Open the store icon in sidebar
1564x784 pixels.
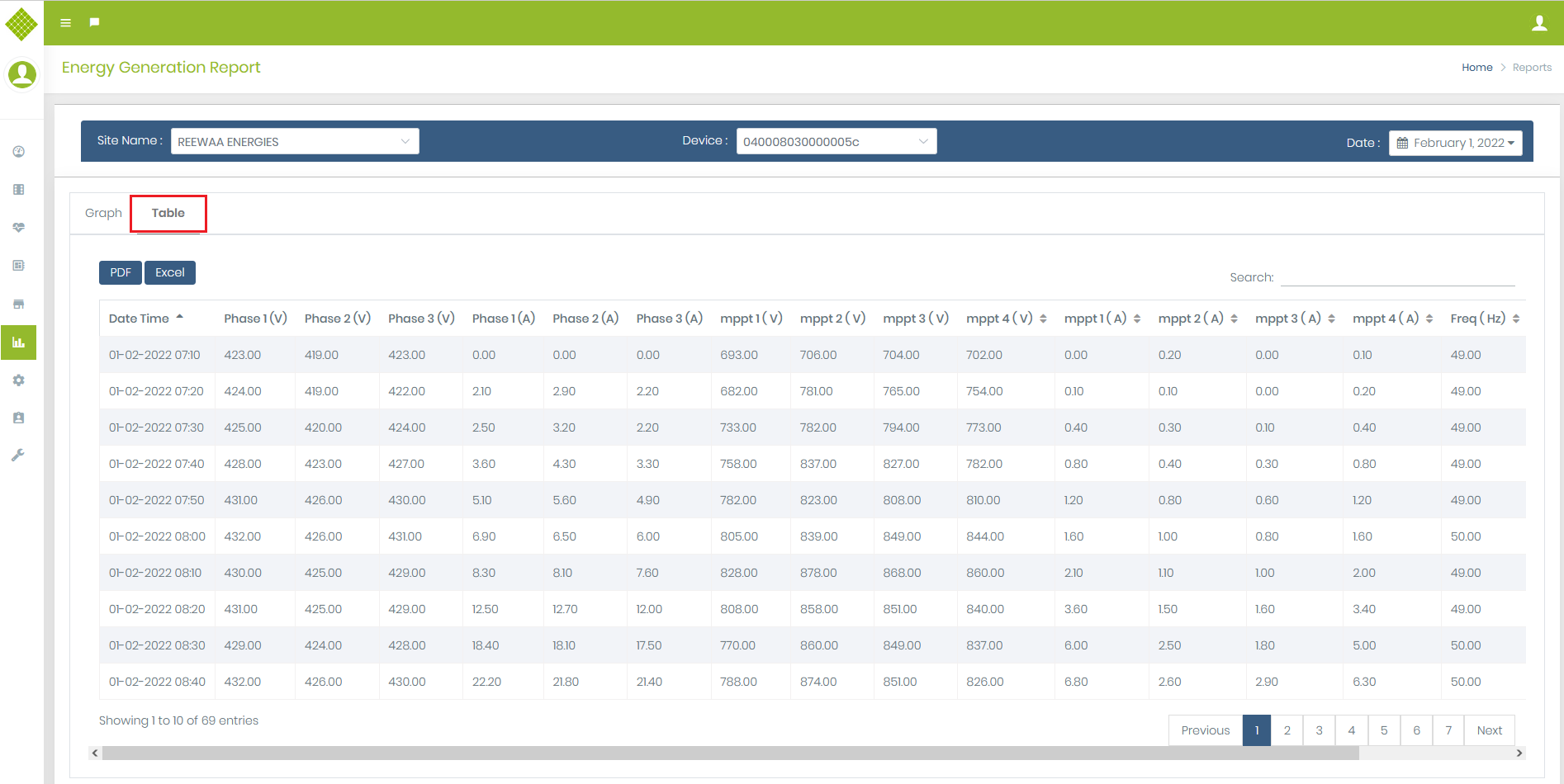click(x=18, y=305)
